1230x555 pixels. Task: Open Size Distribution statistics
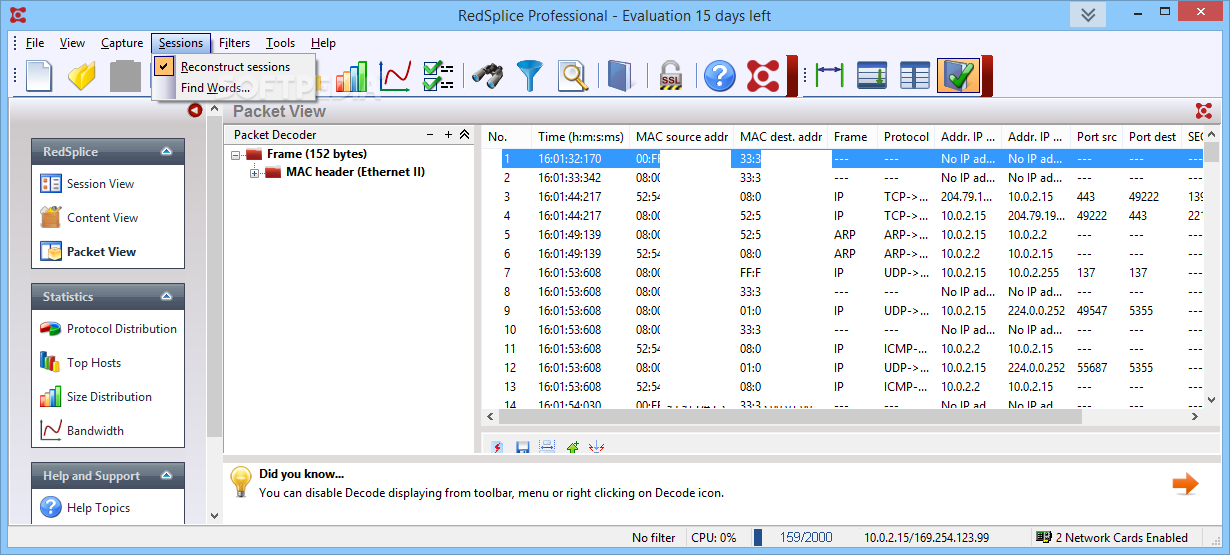[109, 397]
